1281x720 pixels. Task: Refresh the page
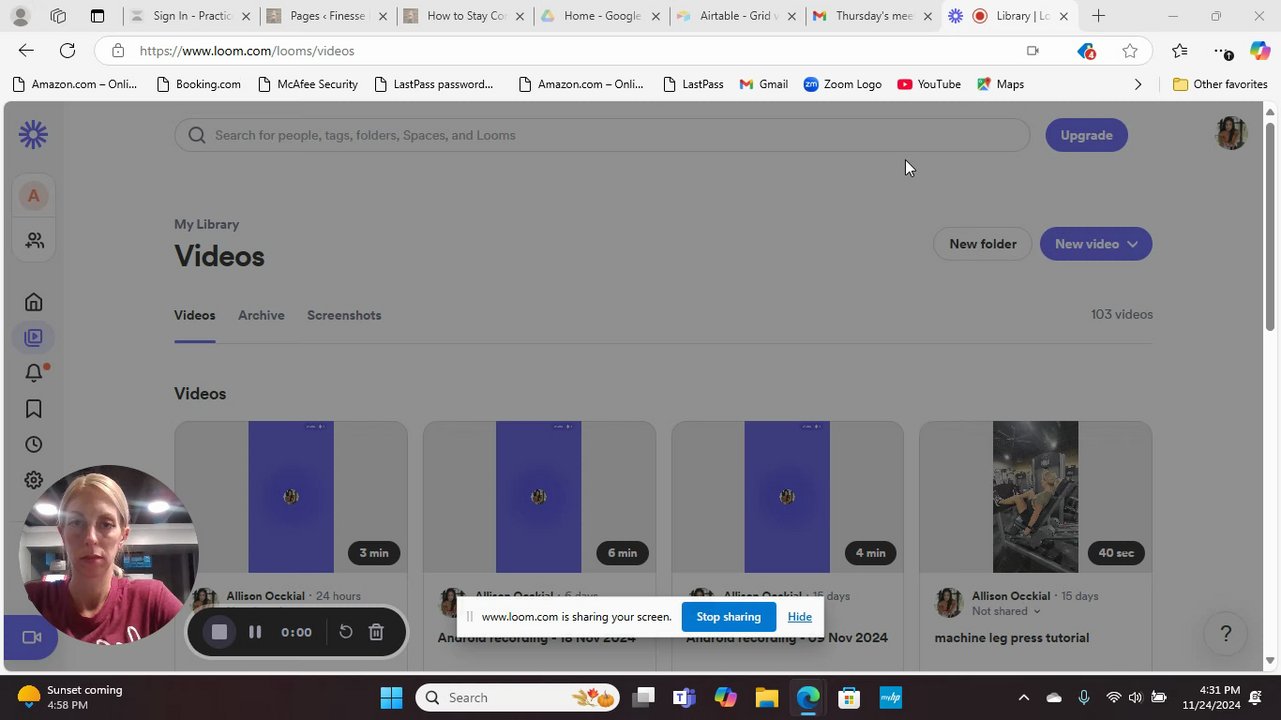67,51
